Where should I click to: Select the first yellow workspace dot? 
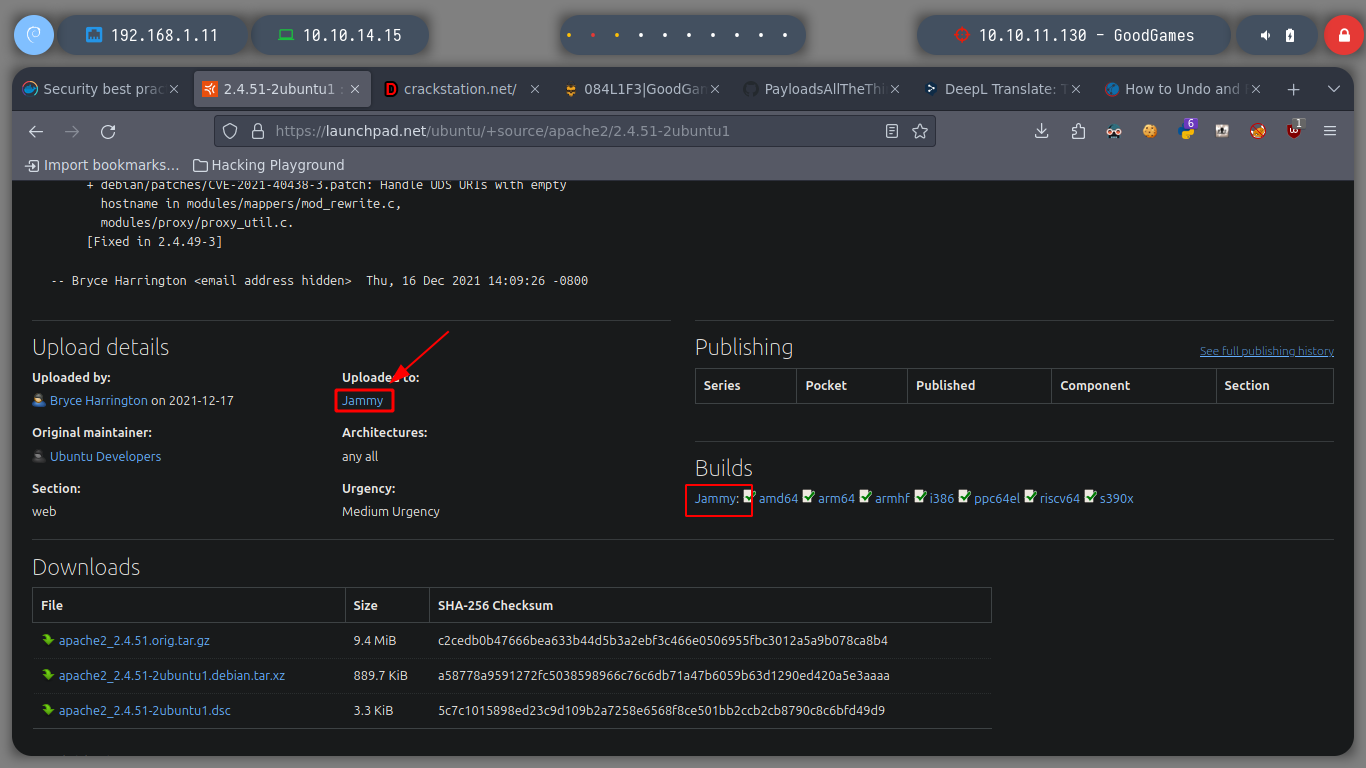[x=569, y=35]
